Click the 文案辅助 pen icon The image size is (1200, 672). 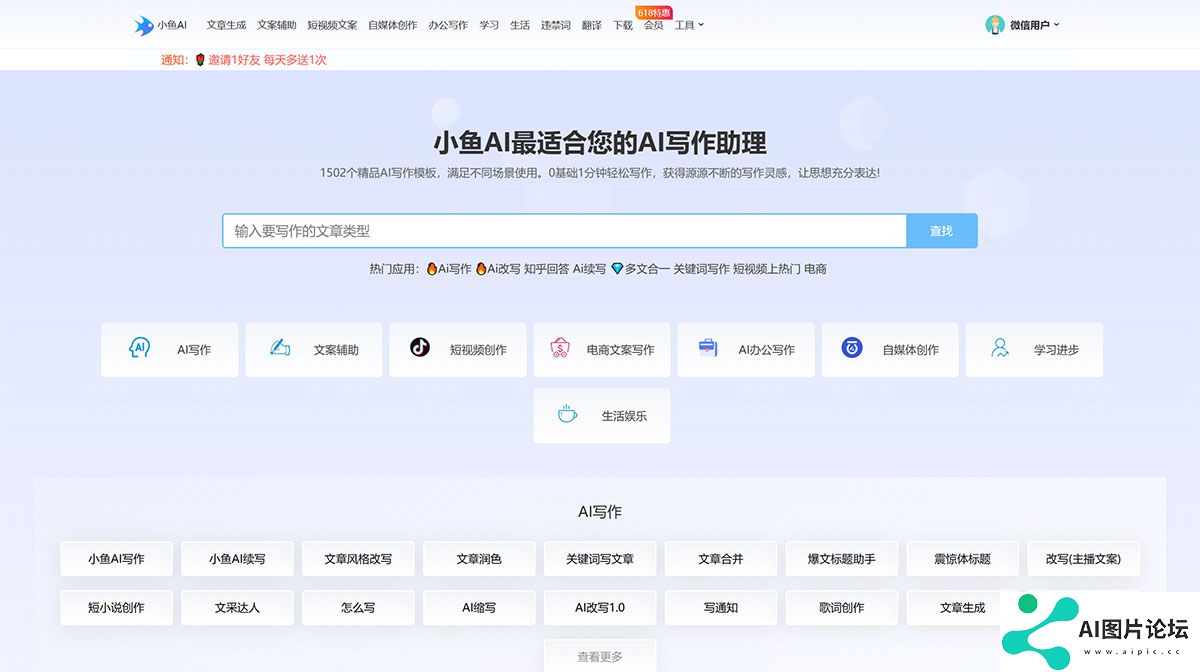(280, 348)
